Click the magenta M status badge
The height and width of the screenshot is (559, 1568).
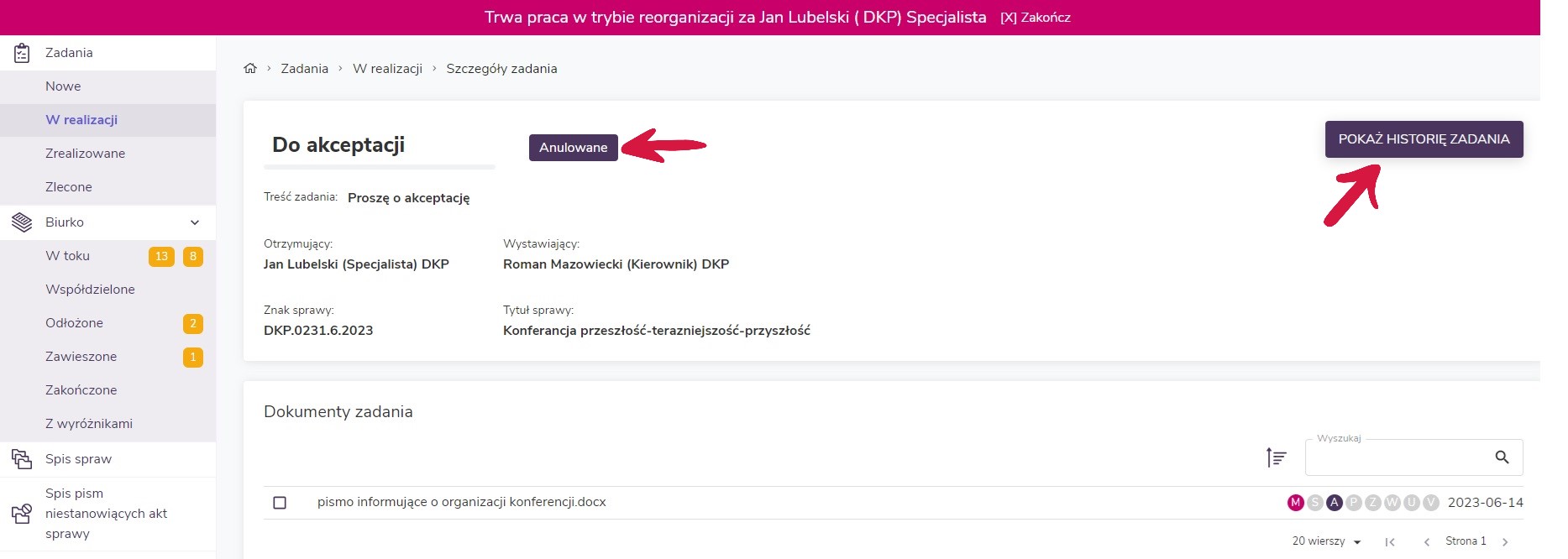(x=1295, y=503)
